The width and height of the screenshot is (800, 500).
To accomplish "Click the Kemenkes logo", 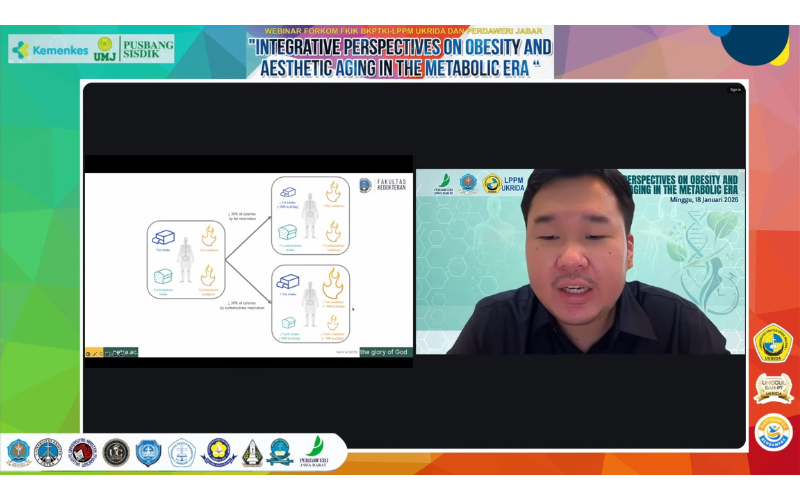I will (48, 49).
